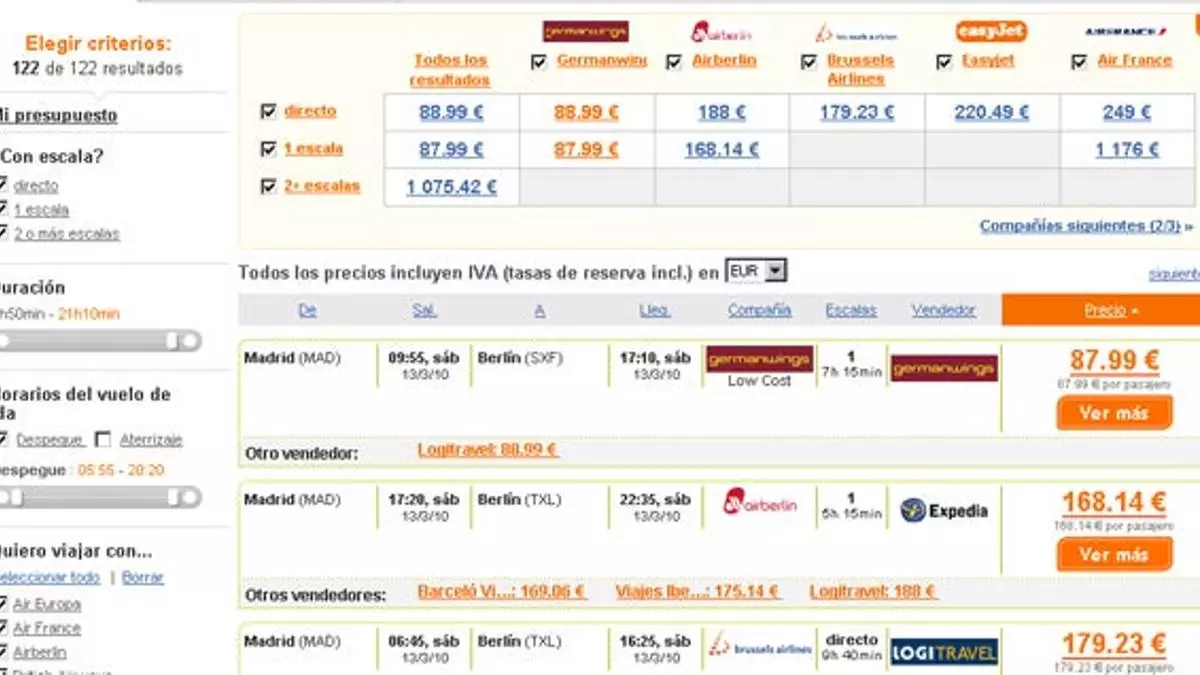Select the 88.99 € all-results direct price
This screenshot has width=1200, height=675.
coord(450,113)
